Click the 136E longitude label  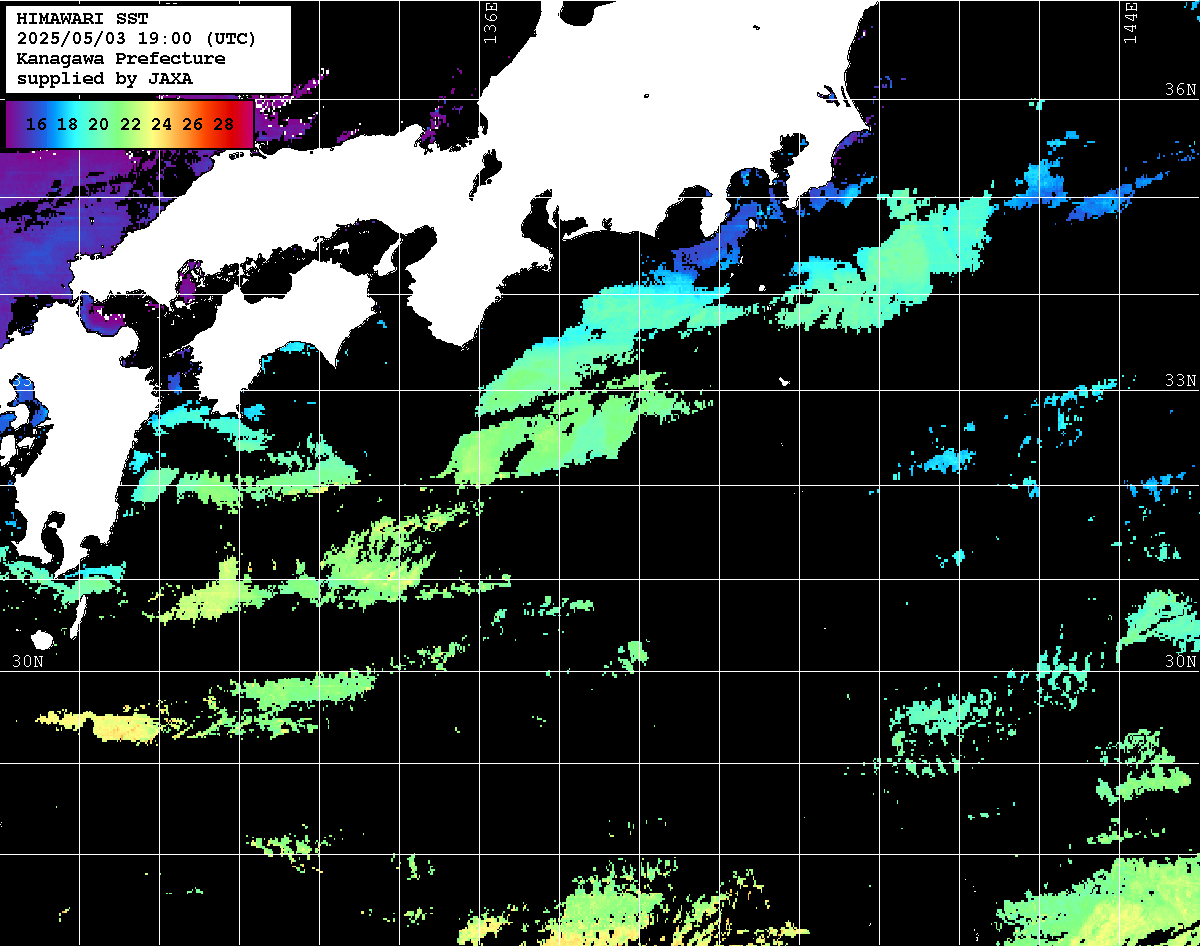pyautogui.click(x=490, y=22)
